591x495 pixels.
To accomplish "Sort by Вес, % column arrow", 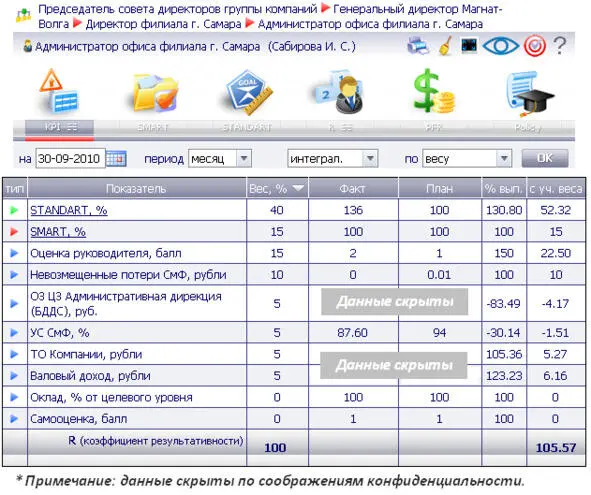I will click(x=298, y=188).
